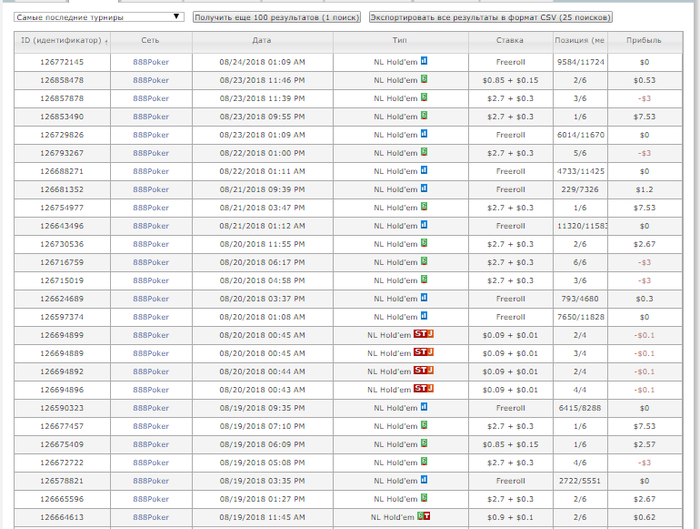700x529 pixels.
Task: Sort by Сеть column header
Action: click(x=150, y=41)
